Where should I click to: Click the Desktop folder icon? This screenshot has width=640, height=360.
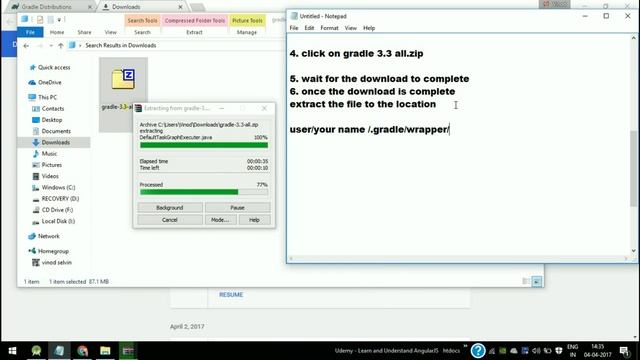(36, 120)
